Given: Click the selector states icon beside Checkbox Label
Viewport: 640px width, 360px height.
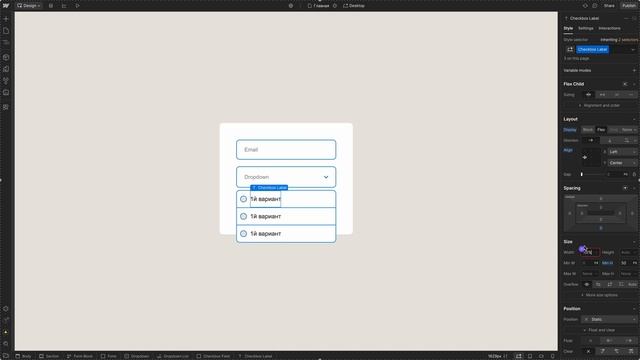Looking at the screenshot, I should [570, 49].
